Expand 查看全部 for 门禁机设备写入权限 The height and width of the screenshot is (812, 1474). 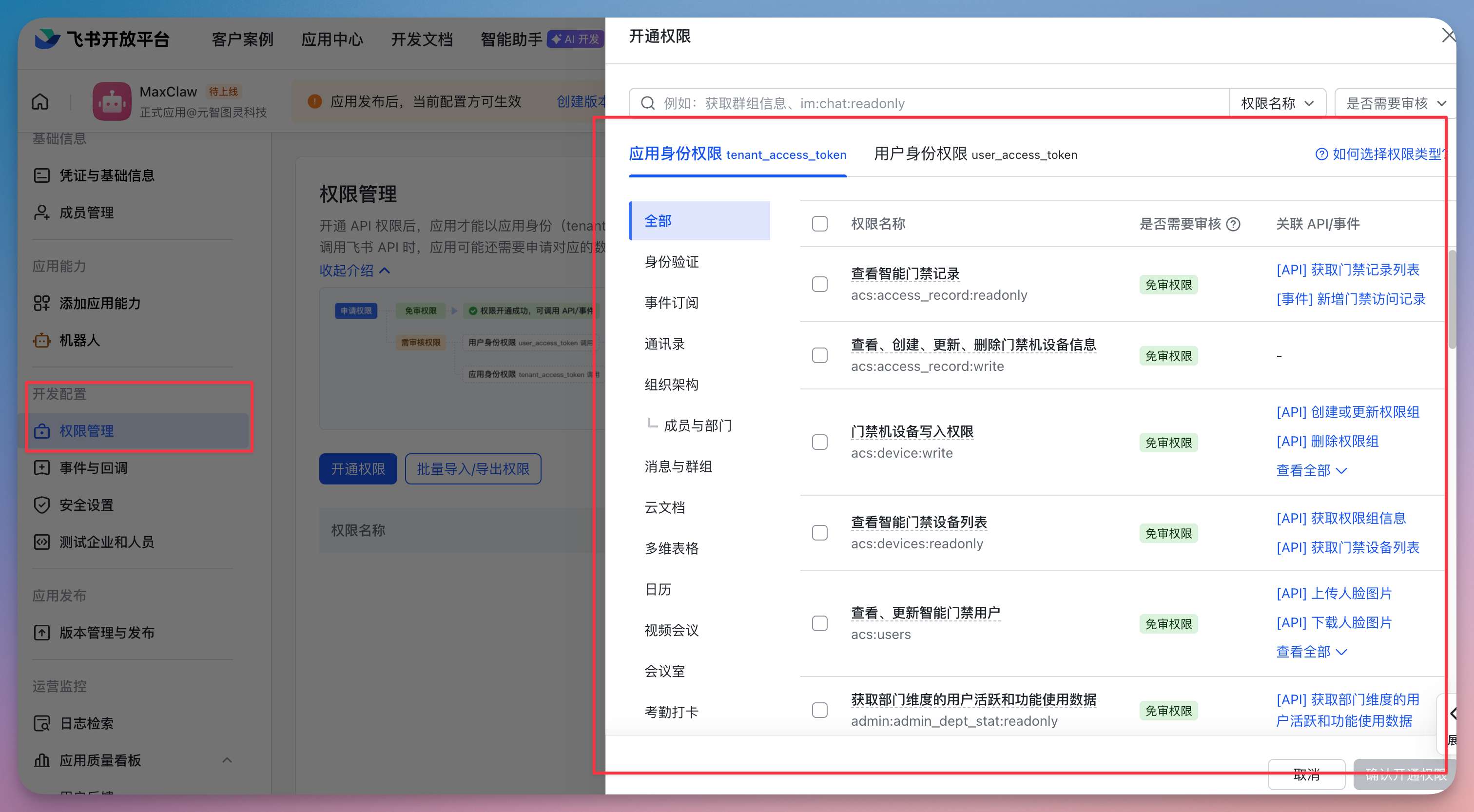tap(1312, 470)
